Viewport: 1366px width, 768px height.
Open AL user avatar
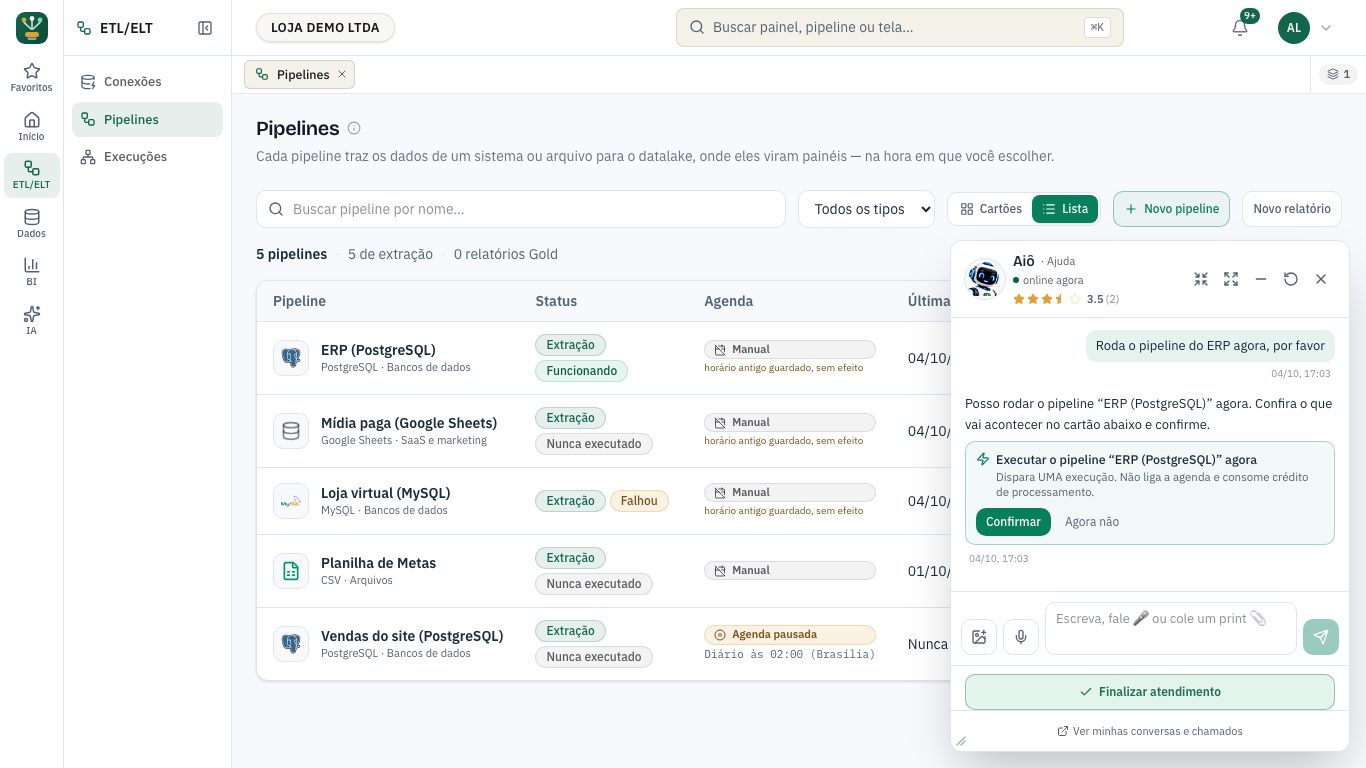coord(1293,28)
